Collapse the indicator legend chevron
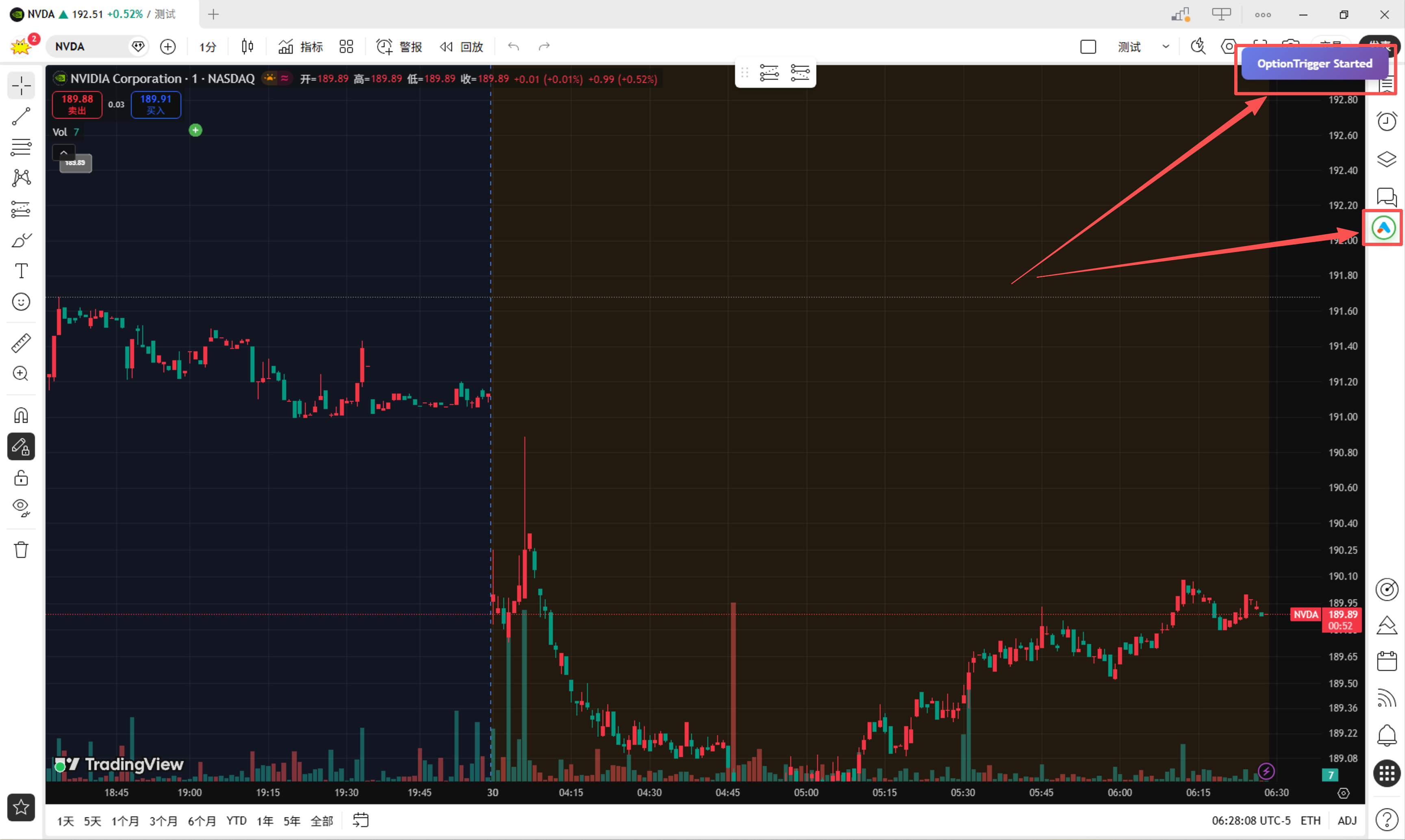Image resolution: width=1405 pixels, height=840 pixels. 63,152
